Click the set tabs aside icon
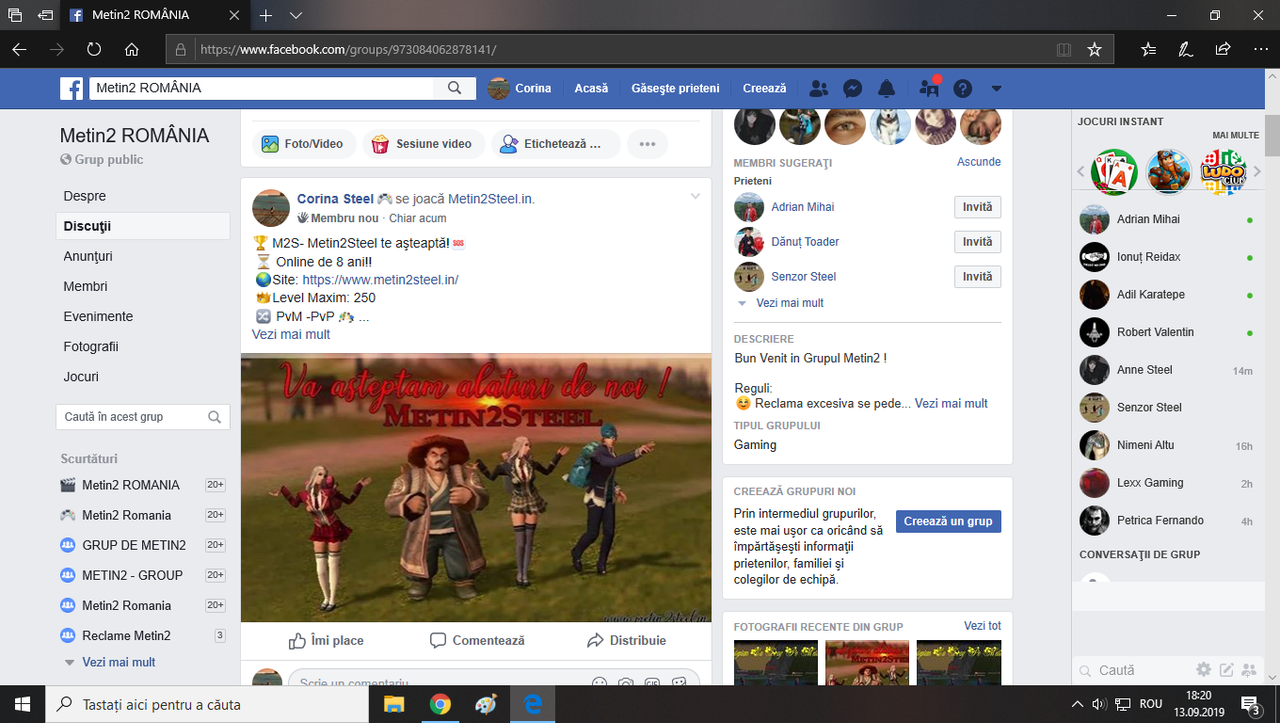 [45, 16]
